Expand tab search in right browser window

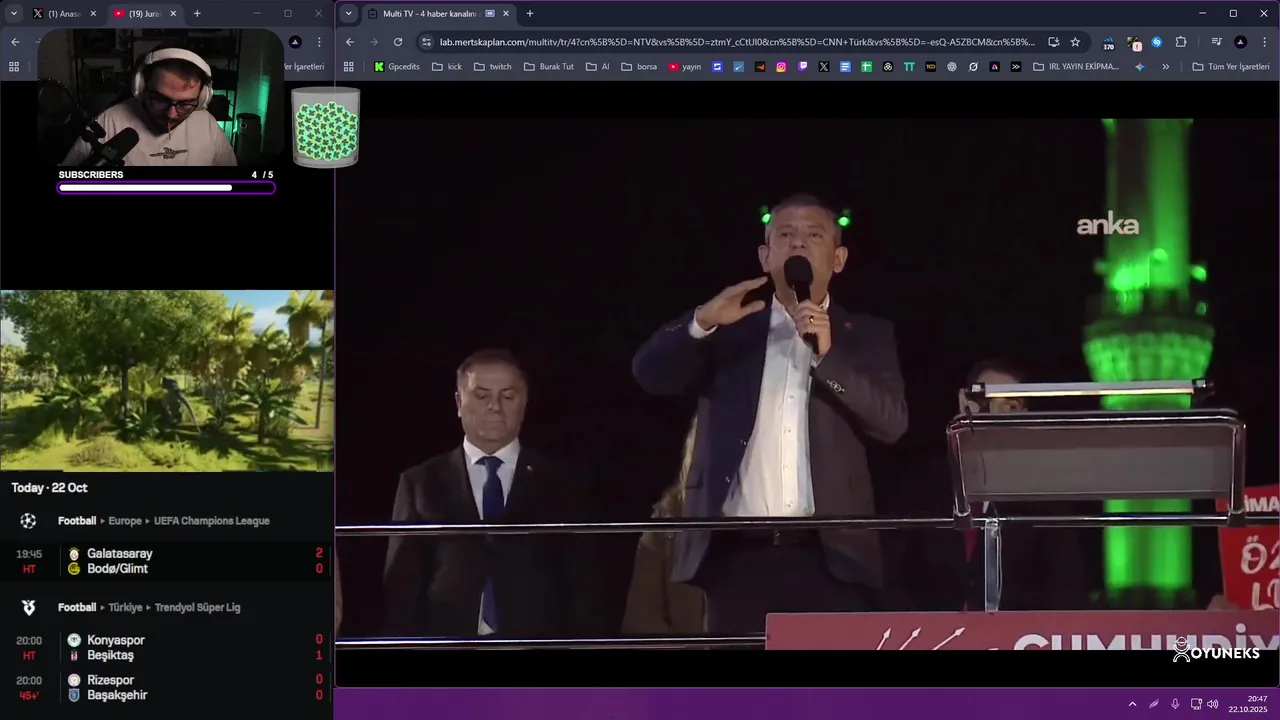[348, 14]
